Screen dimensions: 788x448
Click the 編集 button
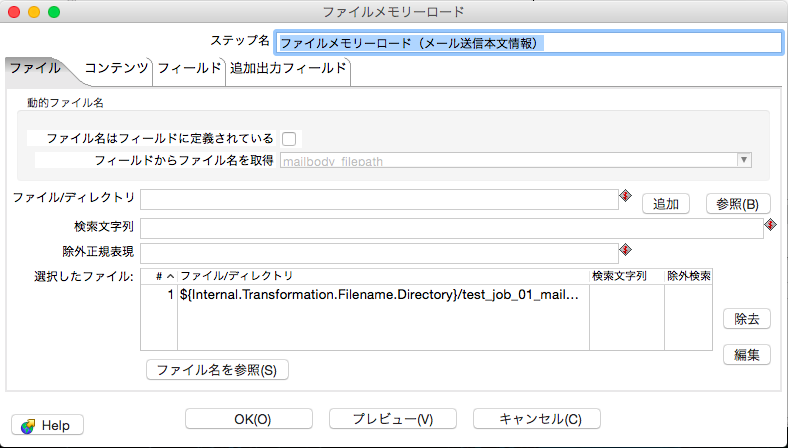click(x=747, y=354)
